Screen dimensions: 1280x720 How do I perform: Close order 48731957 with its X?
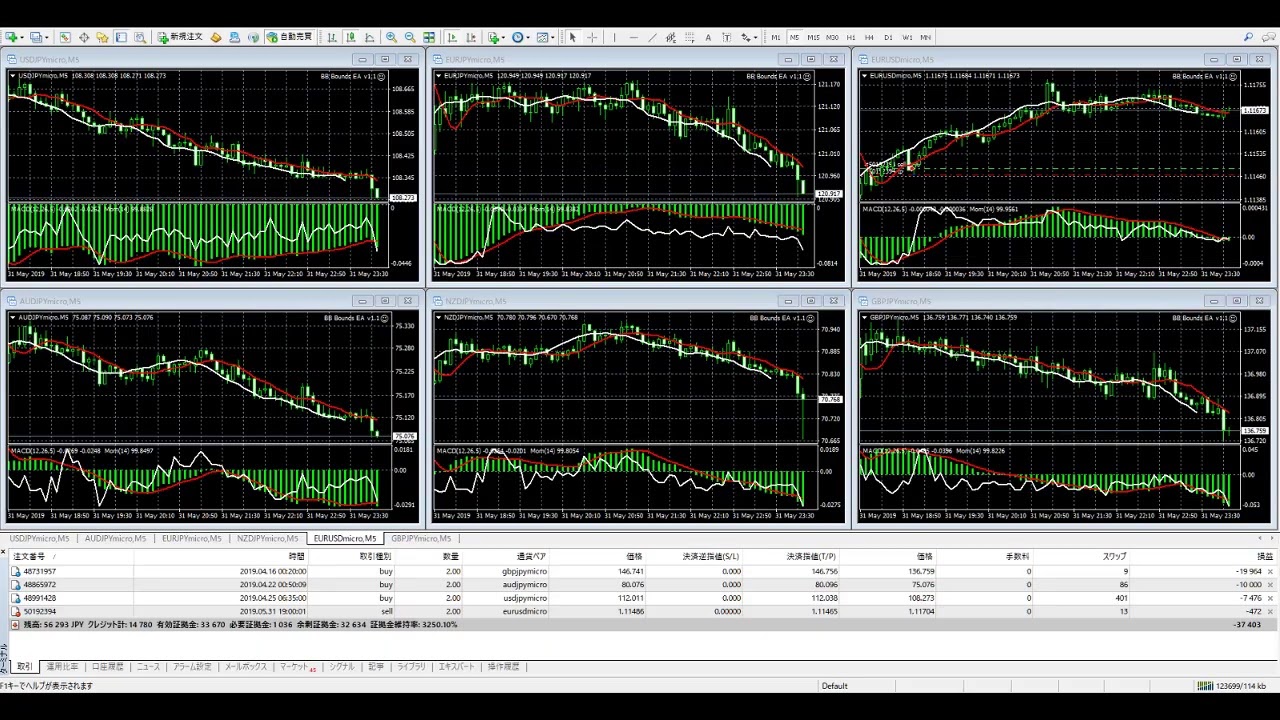pyautogui.click(x=1271, y=571)
